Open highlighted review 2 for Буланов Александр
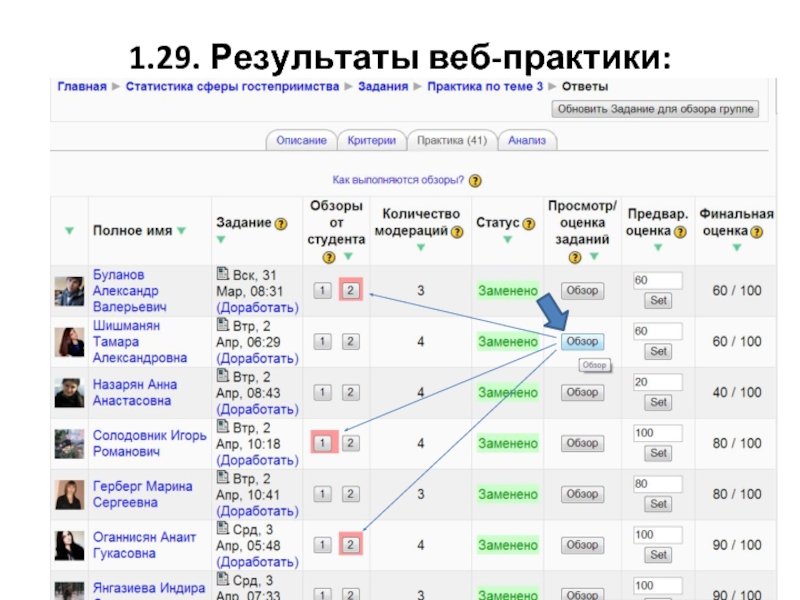This screenshot has height=600, width=800. pos(350,291)
